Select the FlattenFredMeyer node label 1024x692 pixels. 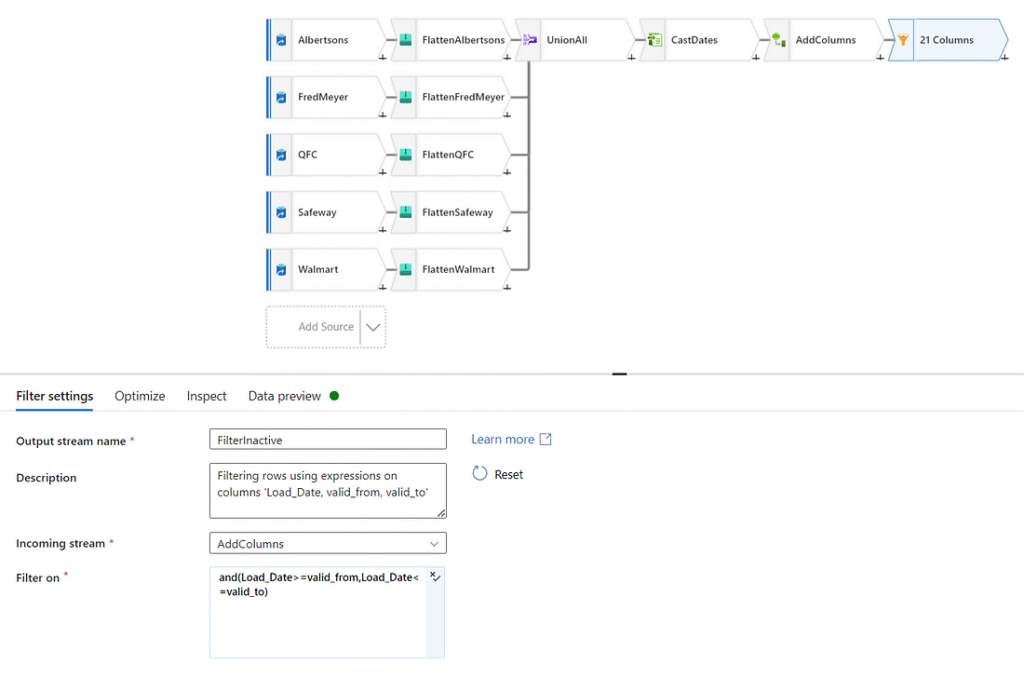(463, 97)
